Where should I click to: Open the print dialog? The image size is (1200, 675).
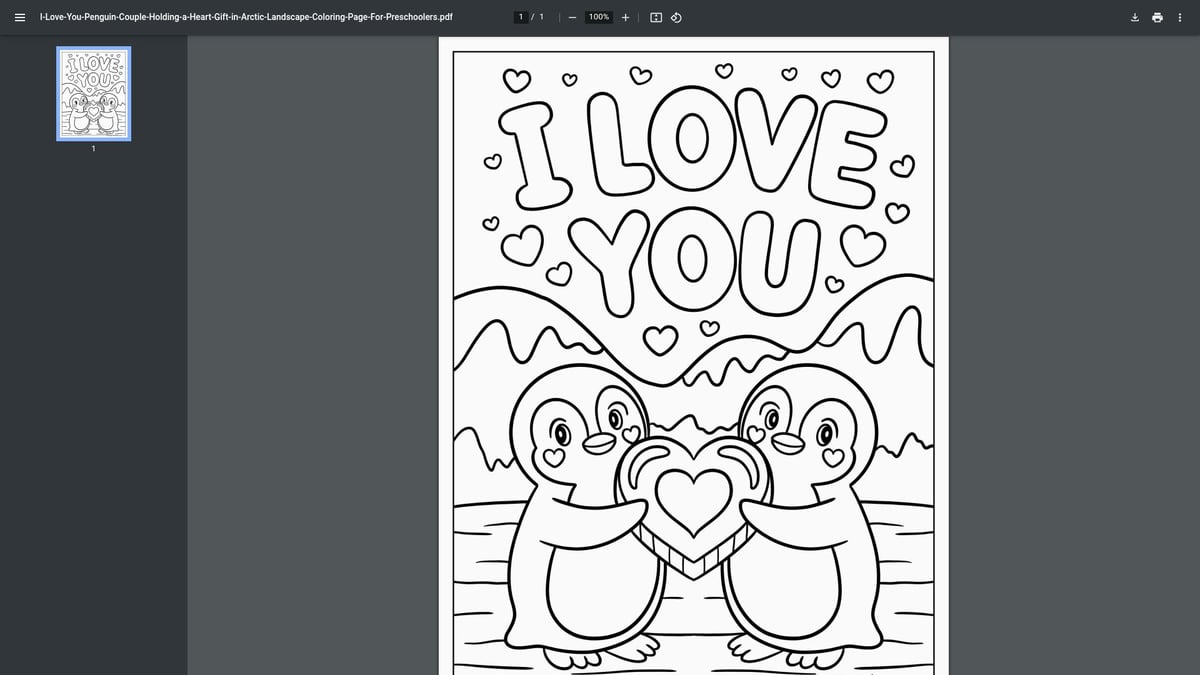coord(1157,17)
